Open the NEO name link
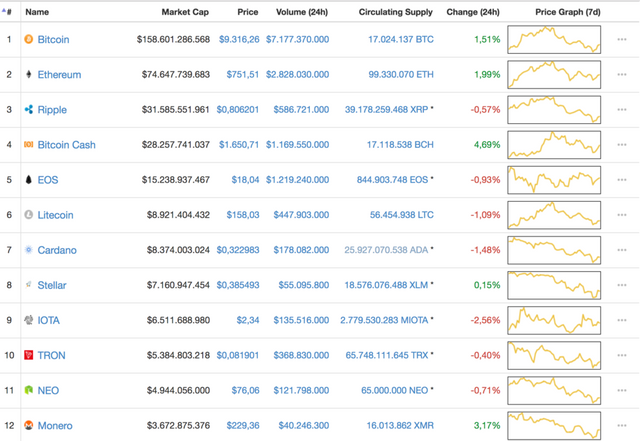 48,390
